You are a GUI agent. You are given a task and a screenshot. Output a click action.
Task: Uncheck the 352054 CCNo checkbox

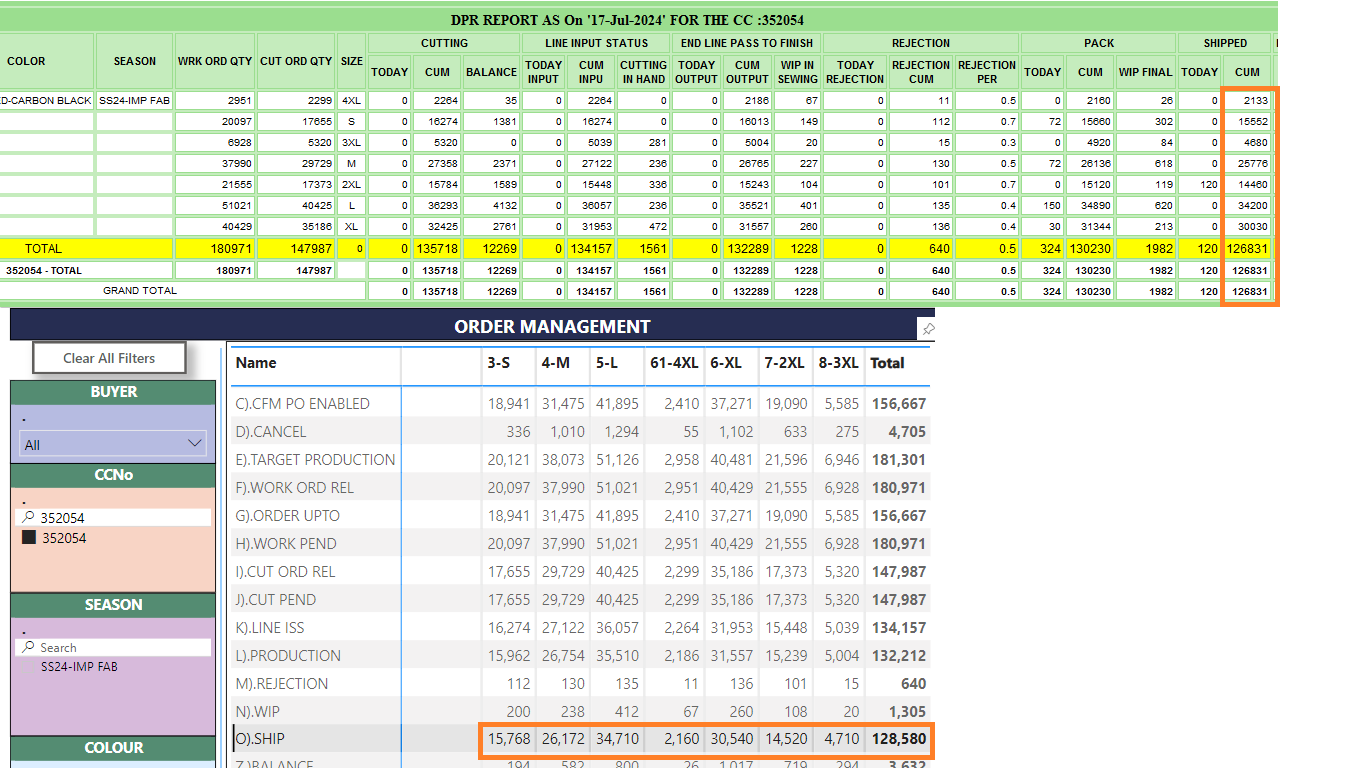pyautogui.click(x=29, y=538)
